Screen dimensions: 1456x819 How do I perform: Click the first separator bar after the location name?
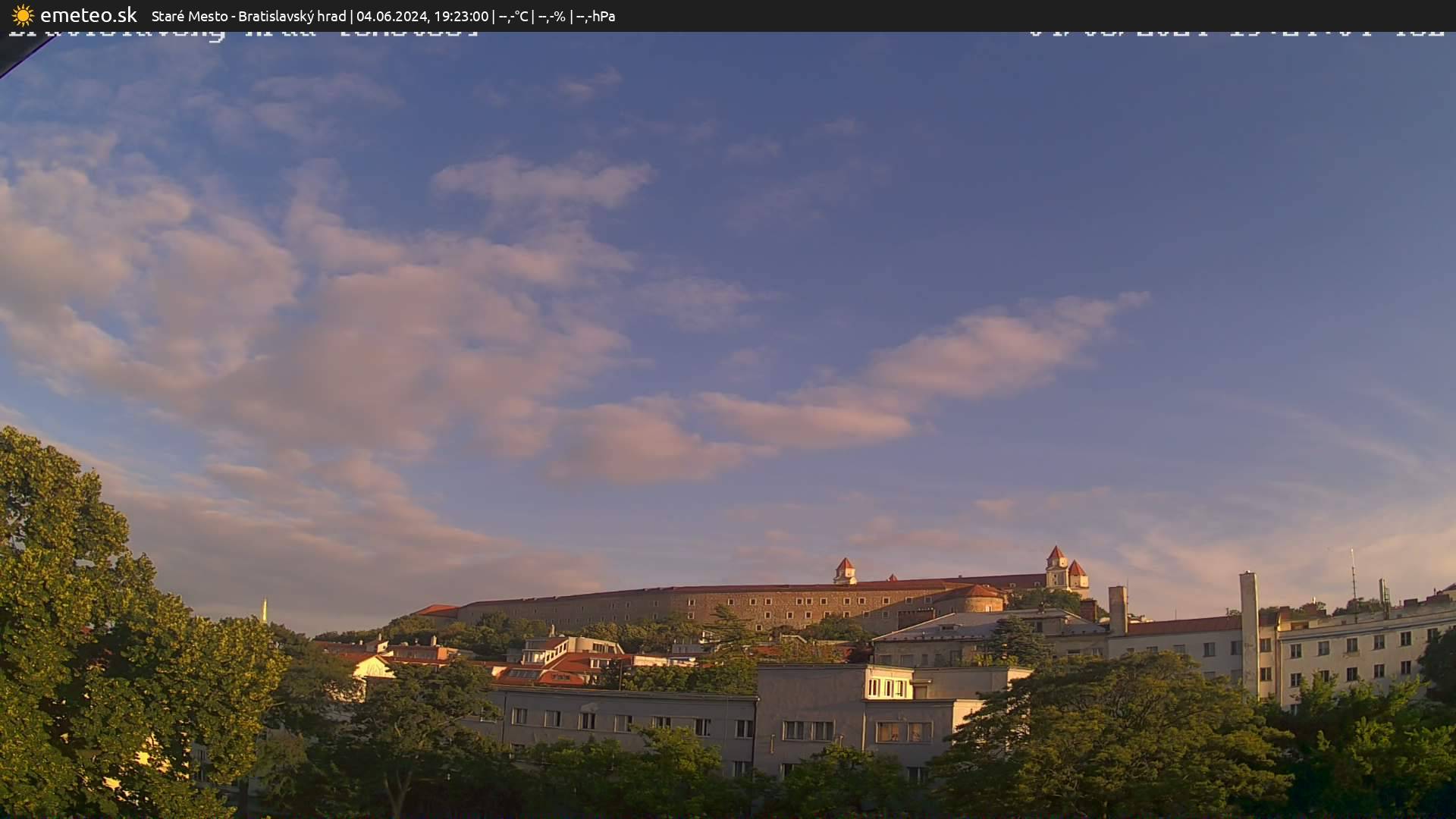352,15
